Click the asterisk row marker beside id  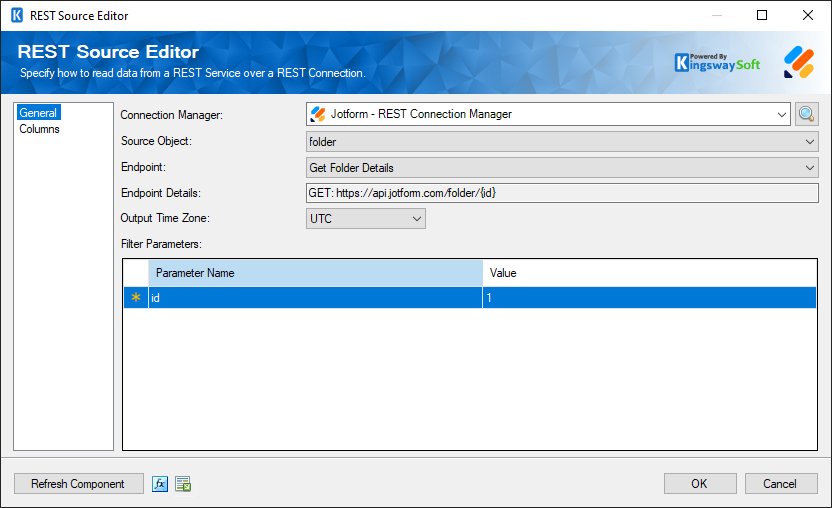(136, 298)
